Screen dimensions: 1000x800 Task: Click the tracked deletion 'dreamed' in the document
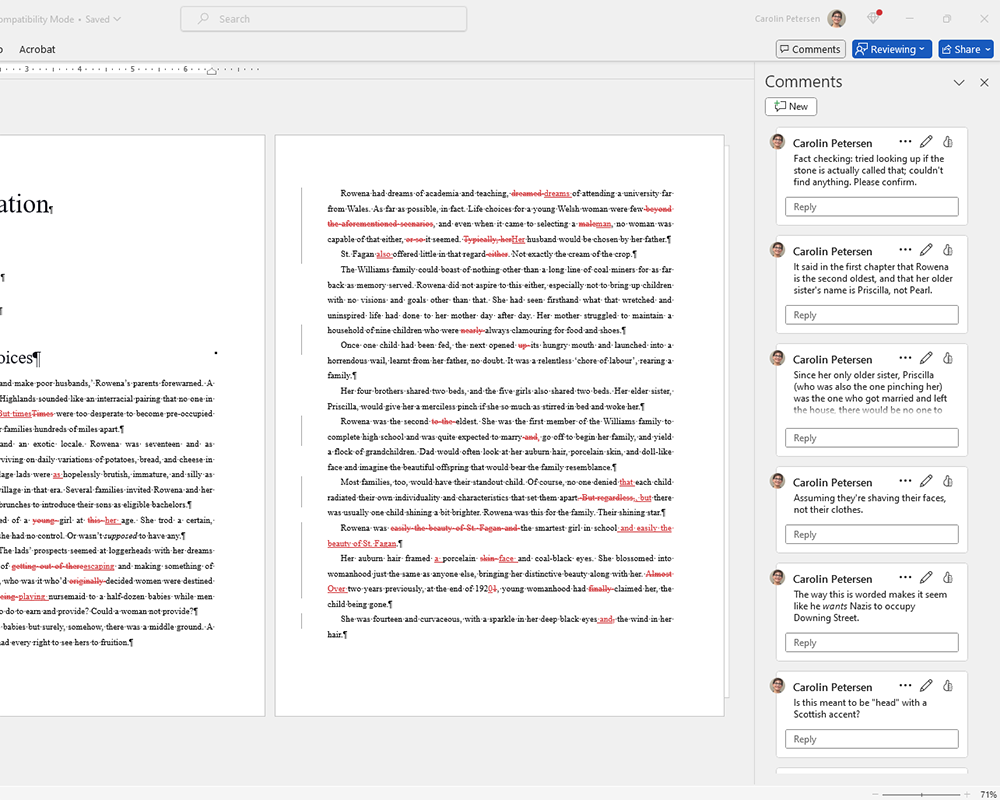tap(526, 193)
